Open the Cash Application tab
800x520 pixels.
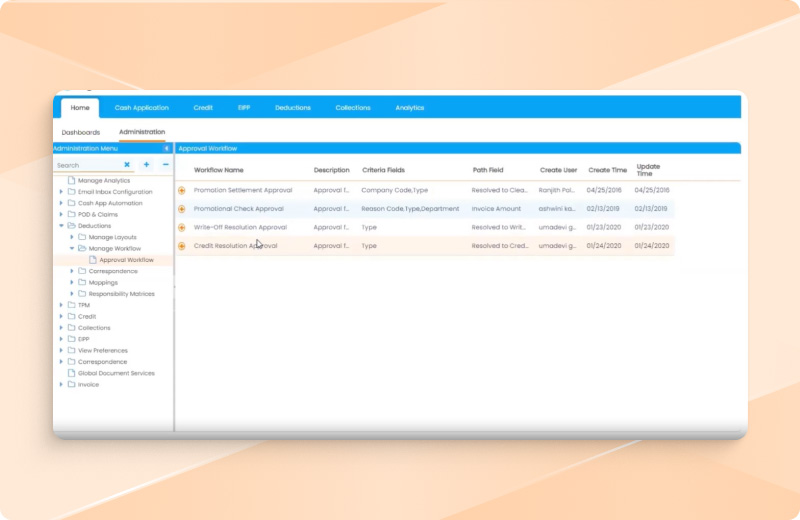coord(141,108)
